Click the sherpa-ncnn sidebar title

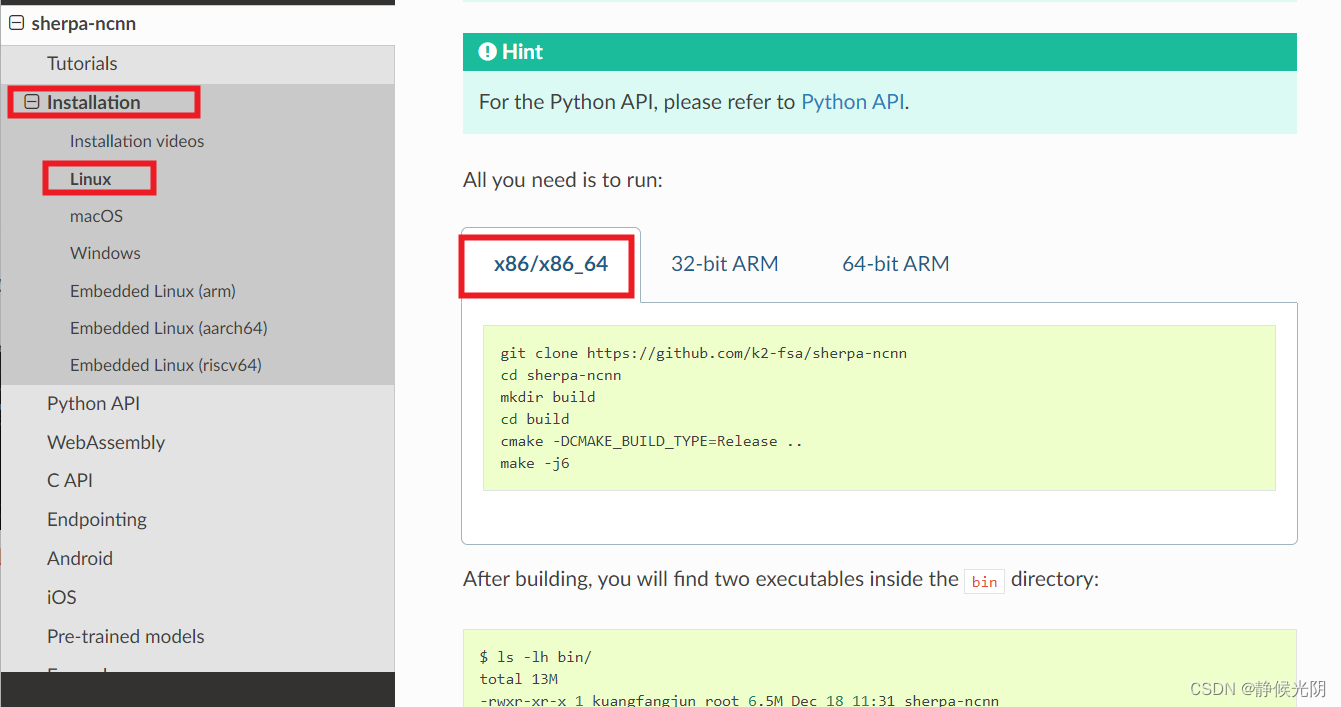point(84,23)
